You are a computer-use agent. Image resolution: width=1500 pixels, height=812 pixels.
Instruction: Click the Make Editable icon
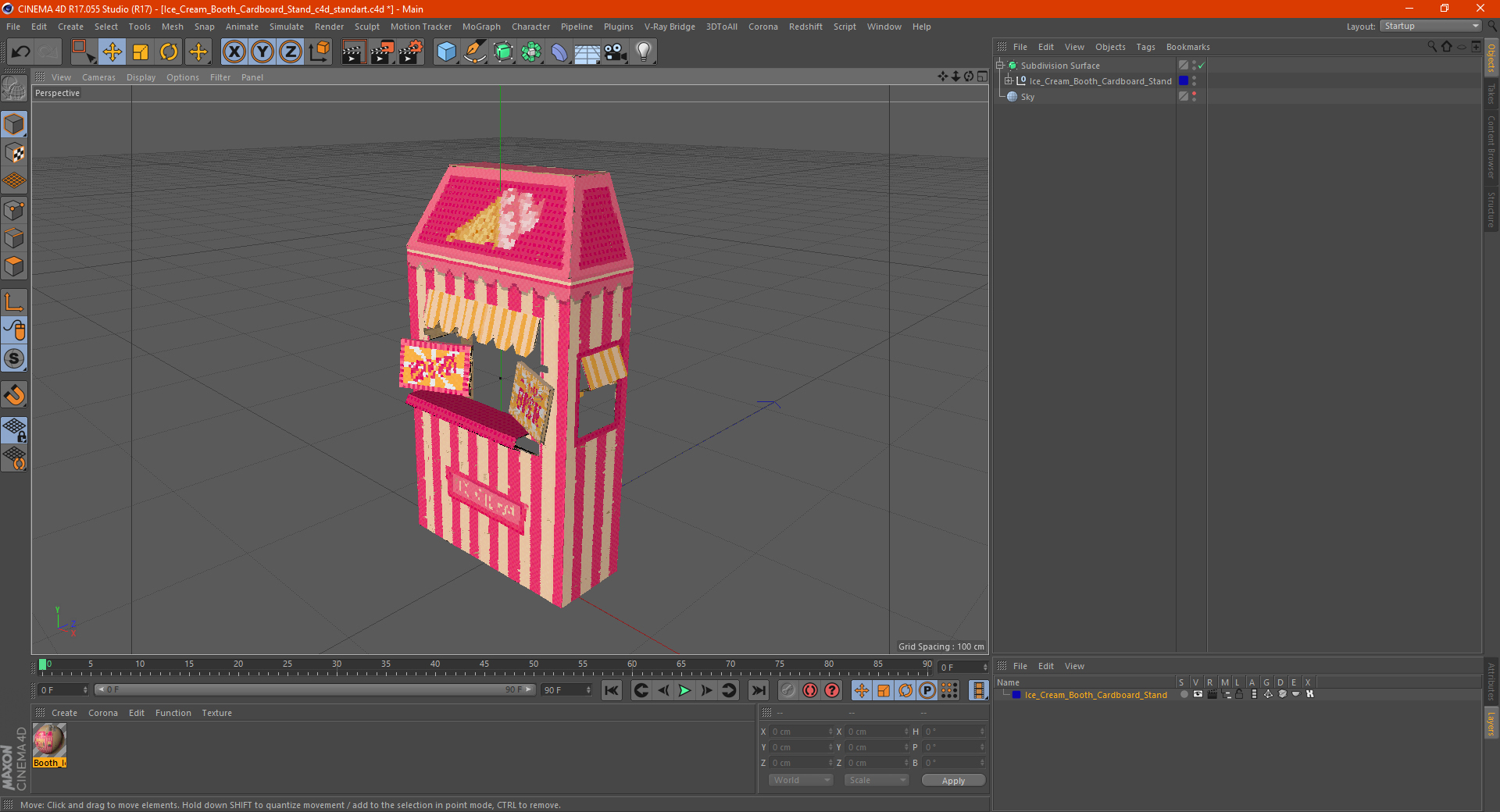pyautogui.click(x=14, y=88)
